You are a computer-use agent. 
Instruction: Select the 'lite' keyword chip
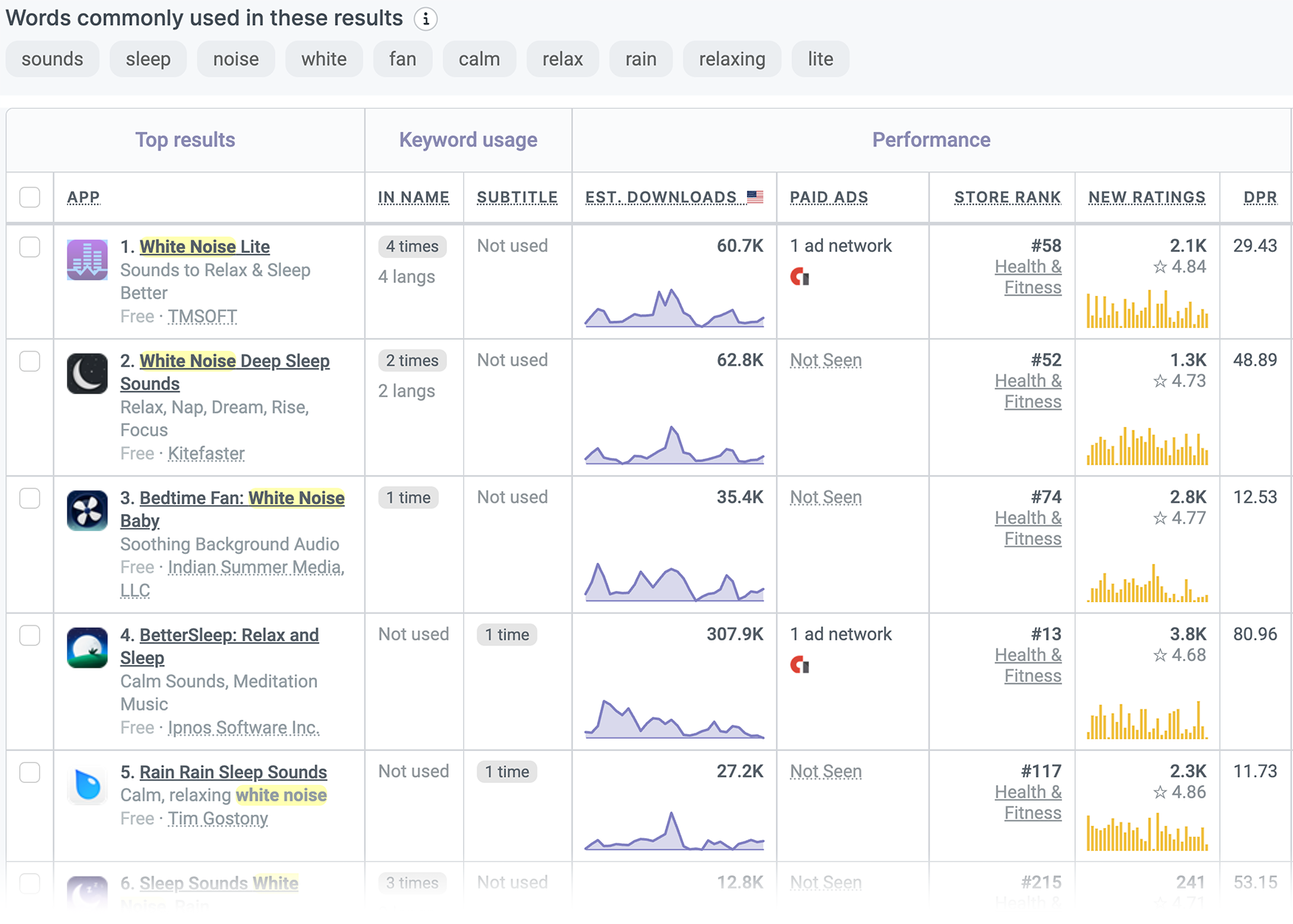coord(820,59)
